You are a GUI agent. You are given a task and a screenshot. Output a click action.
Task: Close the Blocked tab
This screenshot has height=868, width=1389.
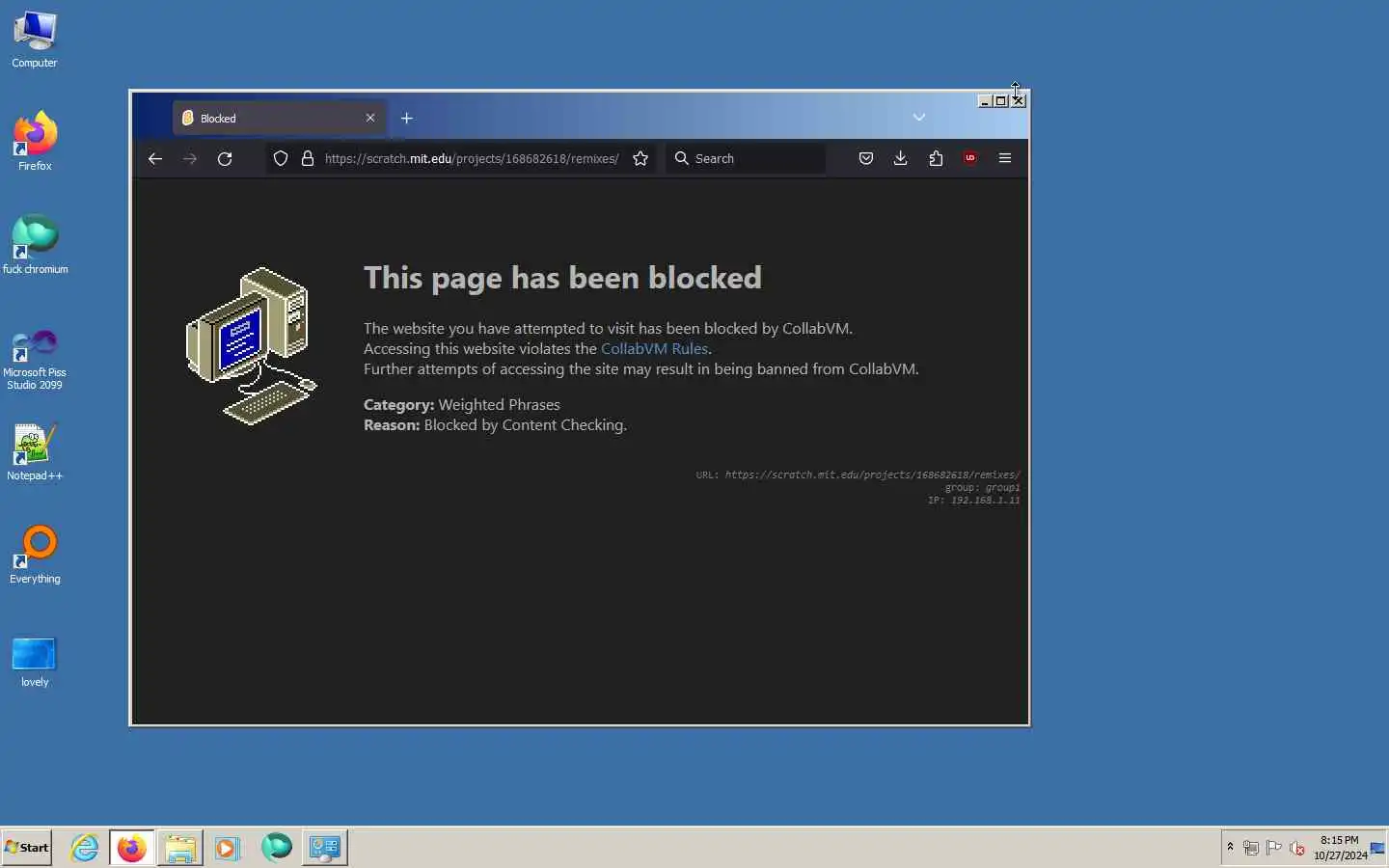coord(370,119)
